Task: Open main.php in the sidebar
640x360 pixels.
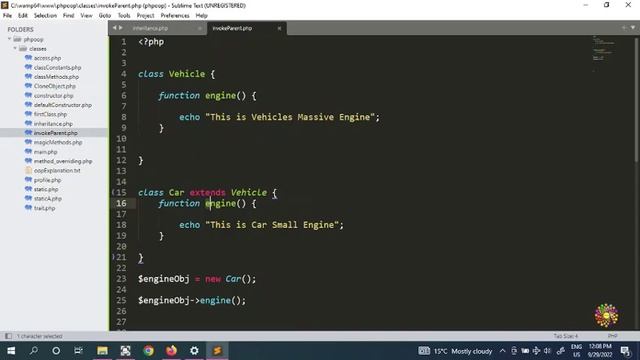Action: [45, 152]
